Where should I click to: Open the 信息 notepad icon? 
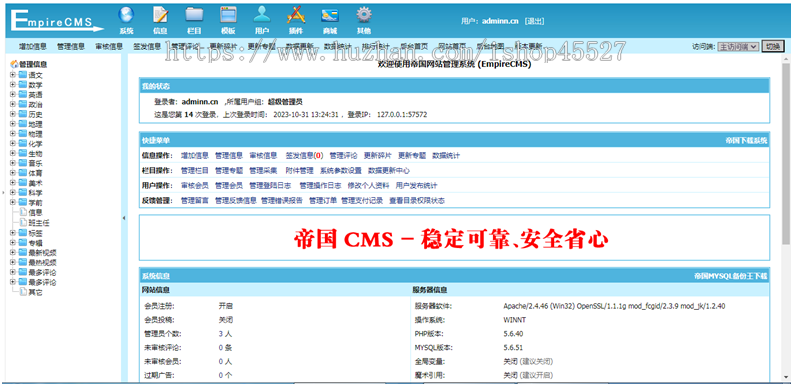[160, 15]
